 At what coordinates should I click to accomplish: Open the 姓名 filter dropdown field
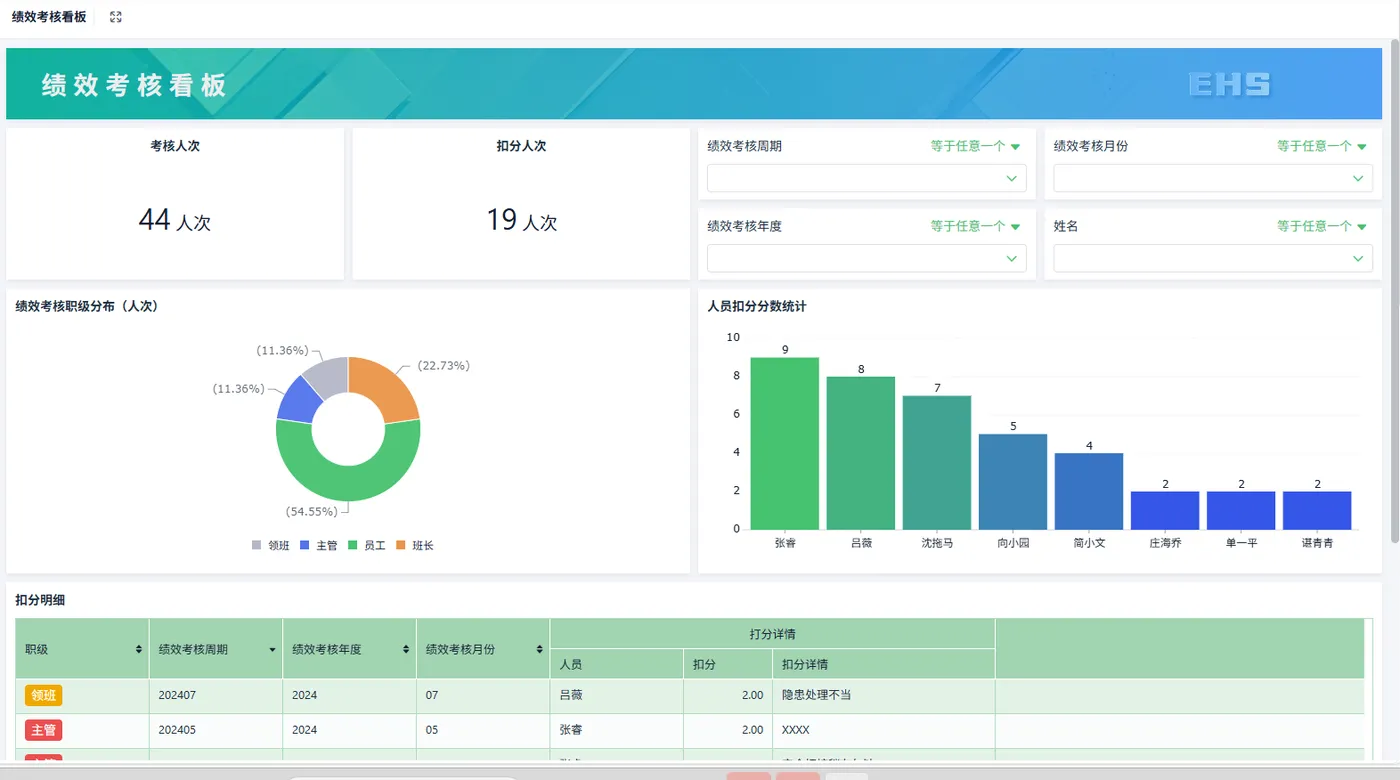tap(1213, 258)
